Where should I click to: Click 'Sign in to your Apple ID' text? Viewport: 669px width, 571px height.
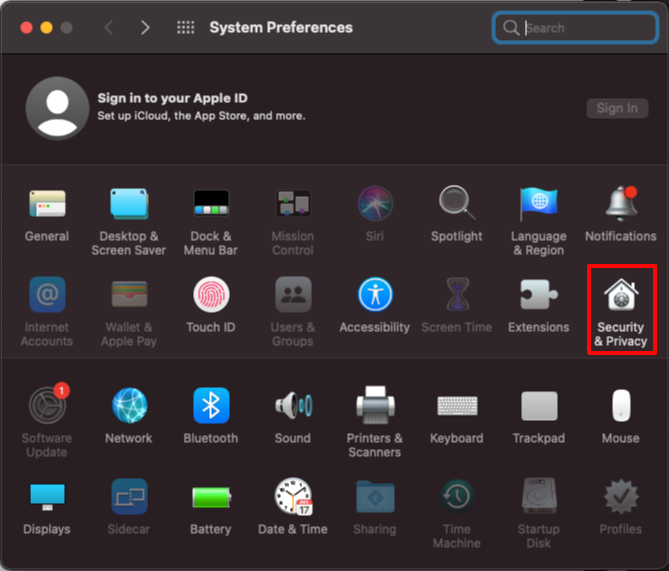click(172, 98)
